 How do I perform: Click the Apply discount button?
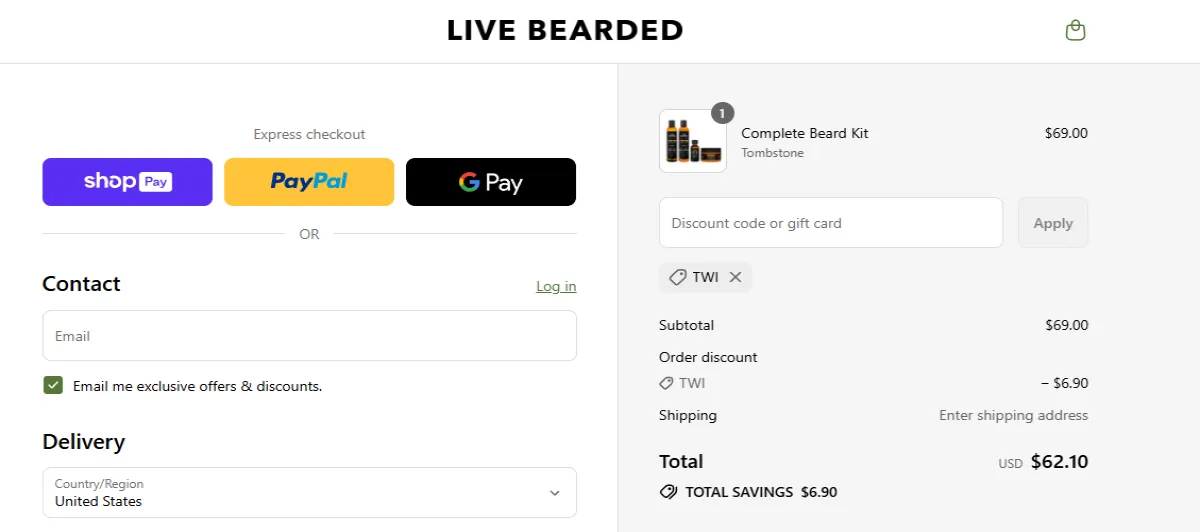[x=1053, y=223]
